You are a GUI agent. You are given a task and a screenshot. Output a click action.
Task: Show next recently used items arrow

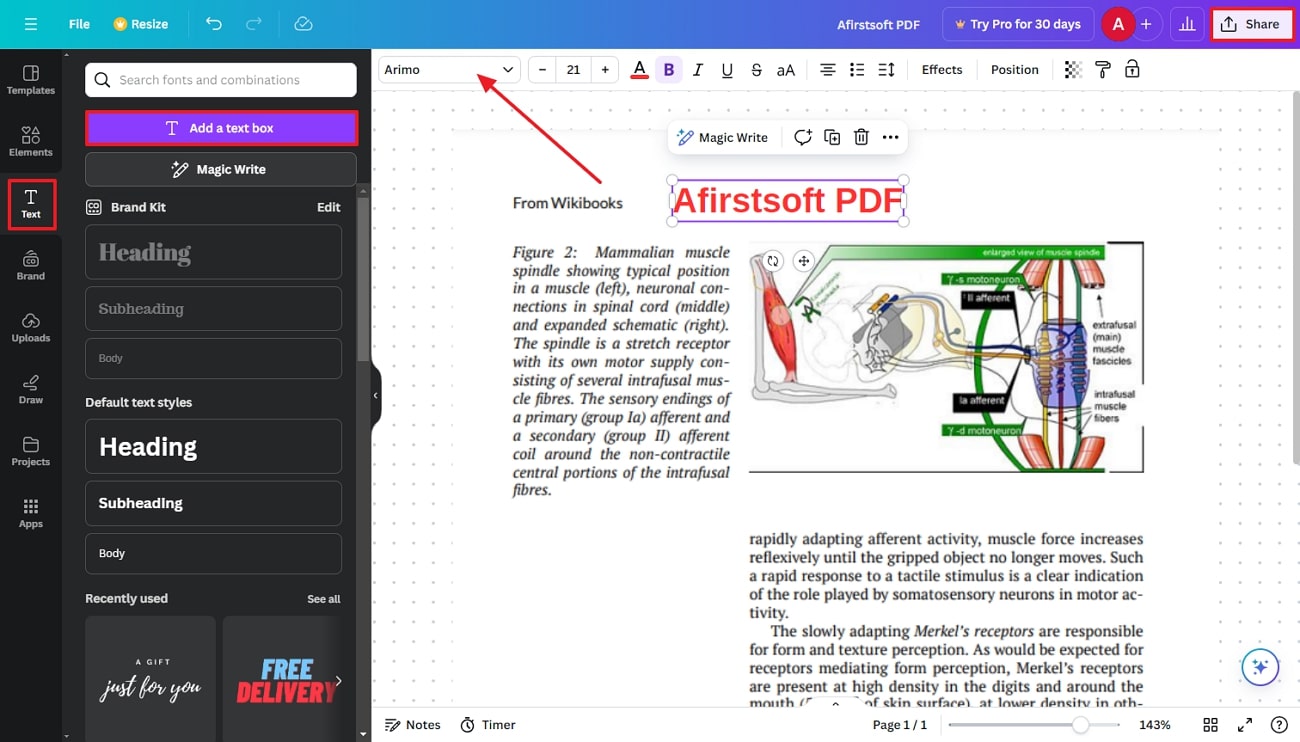pyautogui.click(x=338, y=681)
